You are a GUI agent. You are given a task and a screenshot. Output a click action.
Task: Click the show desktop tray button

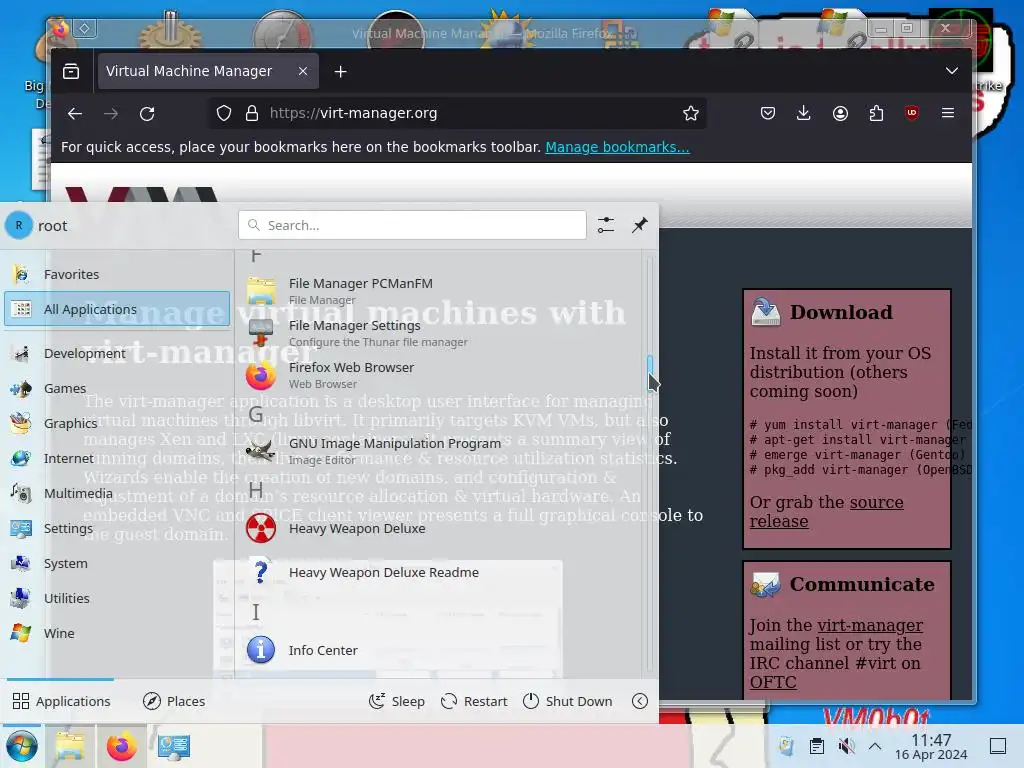pos(998,746)
